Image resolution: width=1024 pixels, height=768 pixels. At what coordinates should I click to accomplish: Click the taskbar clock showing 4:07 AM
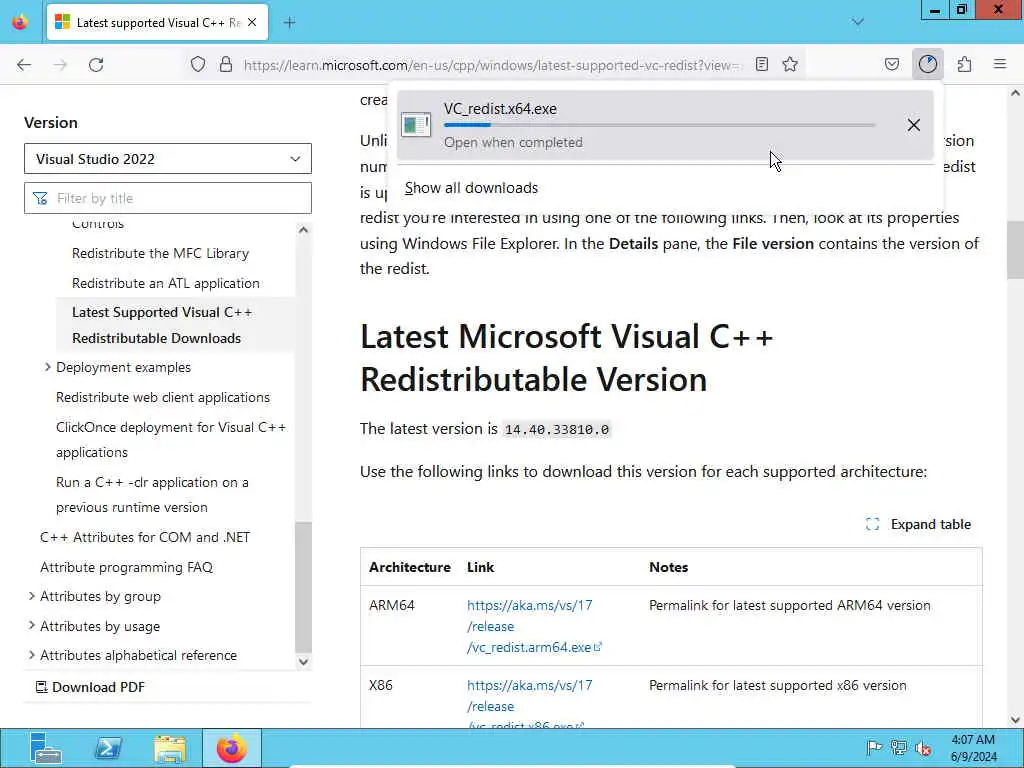pyautogui.click(x=973, y=748)
